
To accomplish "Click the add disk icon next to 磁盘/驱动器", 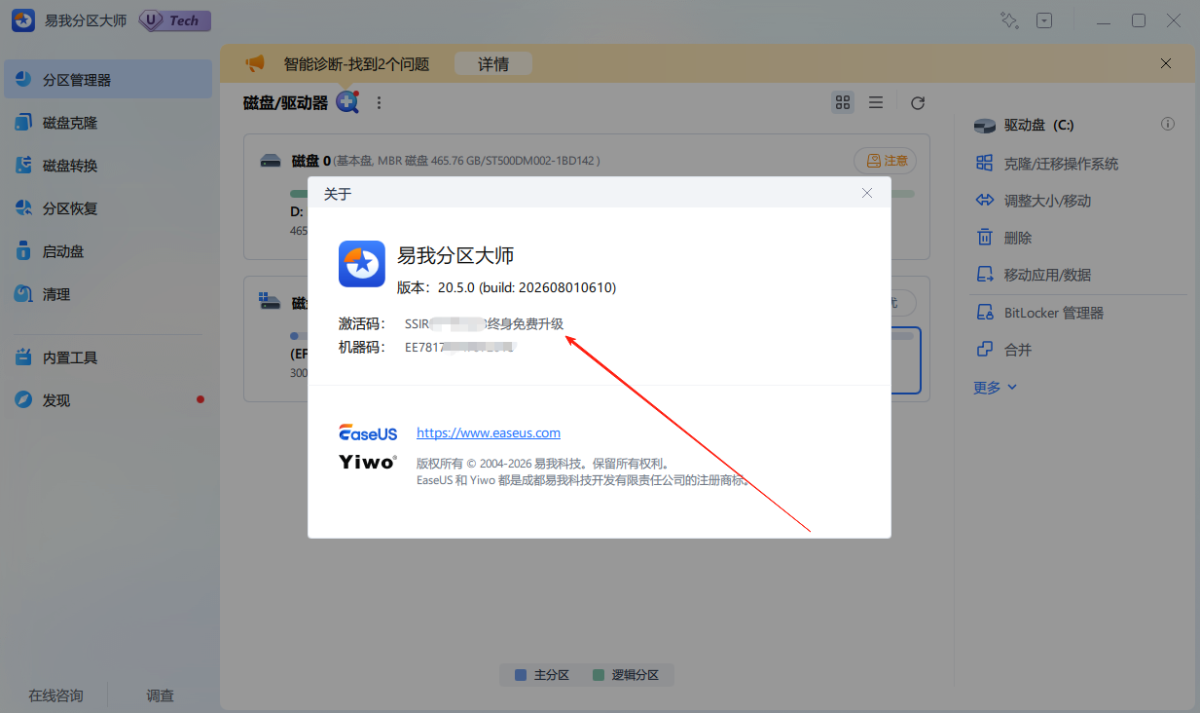I will pyautogui.click(x=347, y=102).
